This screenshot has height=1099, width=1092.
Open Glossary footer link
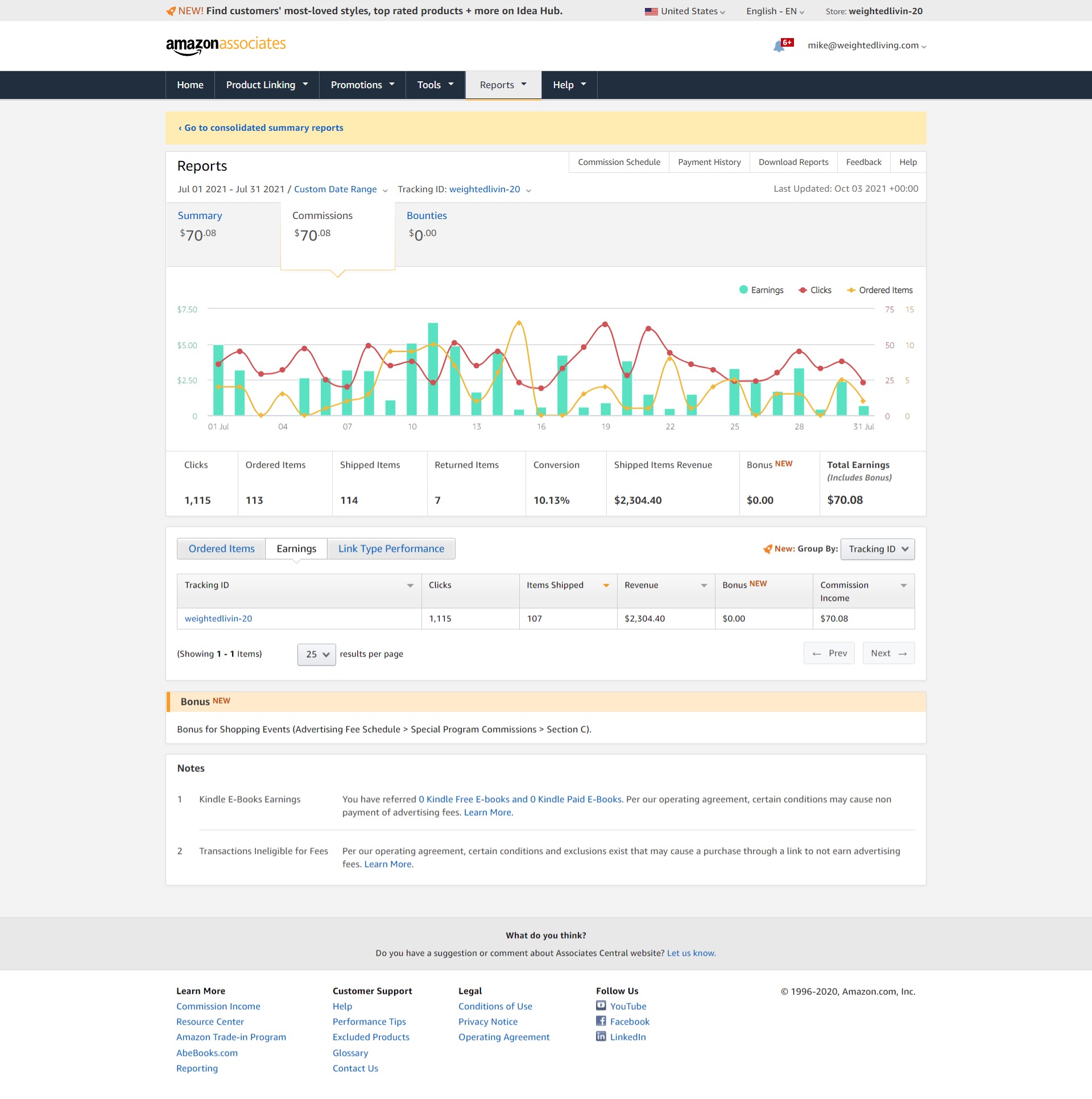[350, 1053]
